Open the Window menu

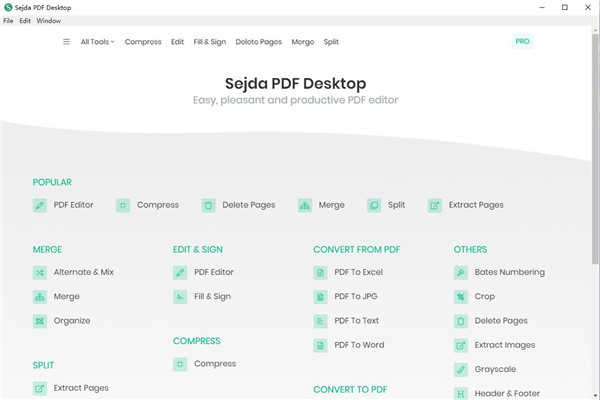tap(49, 21)
